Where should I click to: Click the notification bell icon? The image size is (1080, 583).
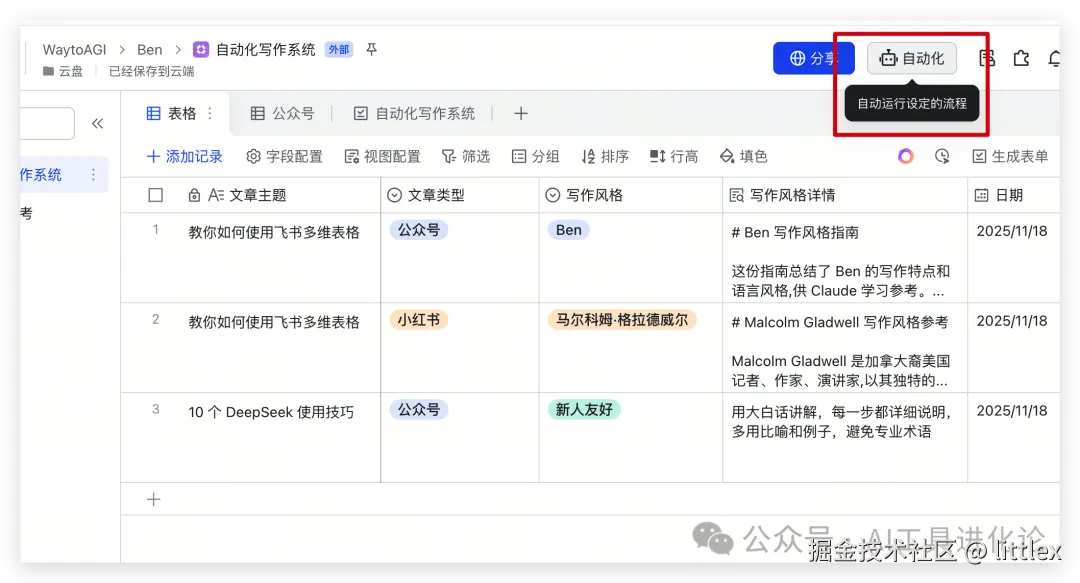pos(1055,59)
